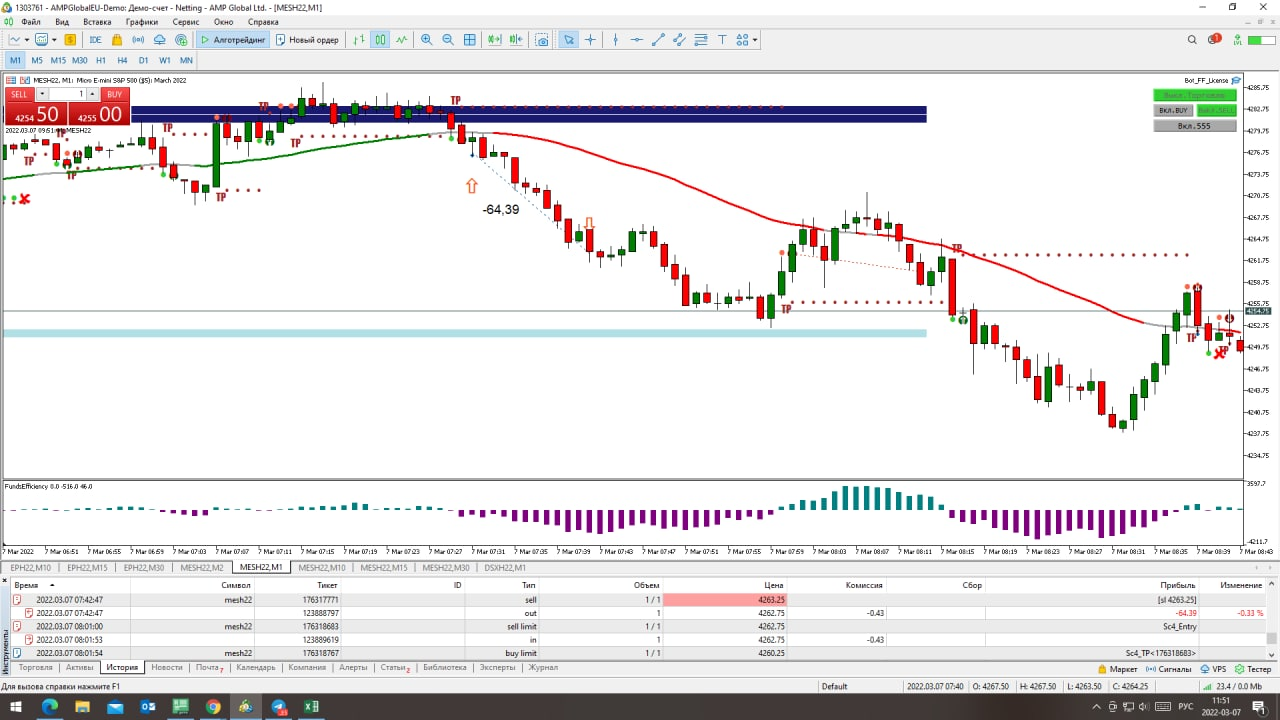Tile chart windows with grid icon
Image resolution: width=1280 pixels, height=720 pixels.
coord(470,40)
